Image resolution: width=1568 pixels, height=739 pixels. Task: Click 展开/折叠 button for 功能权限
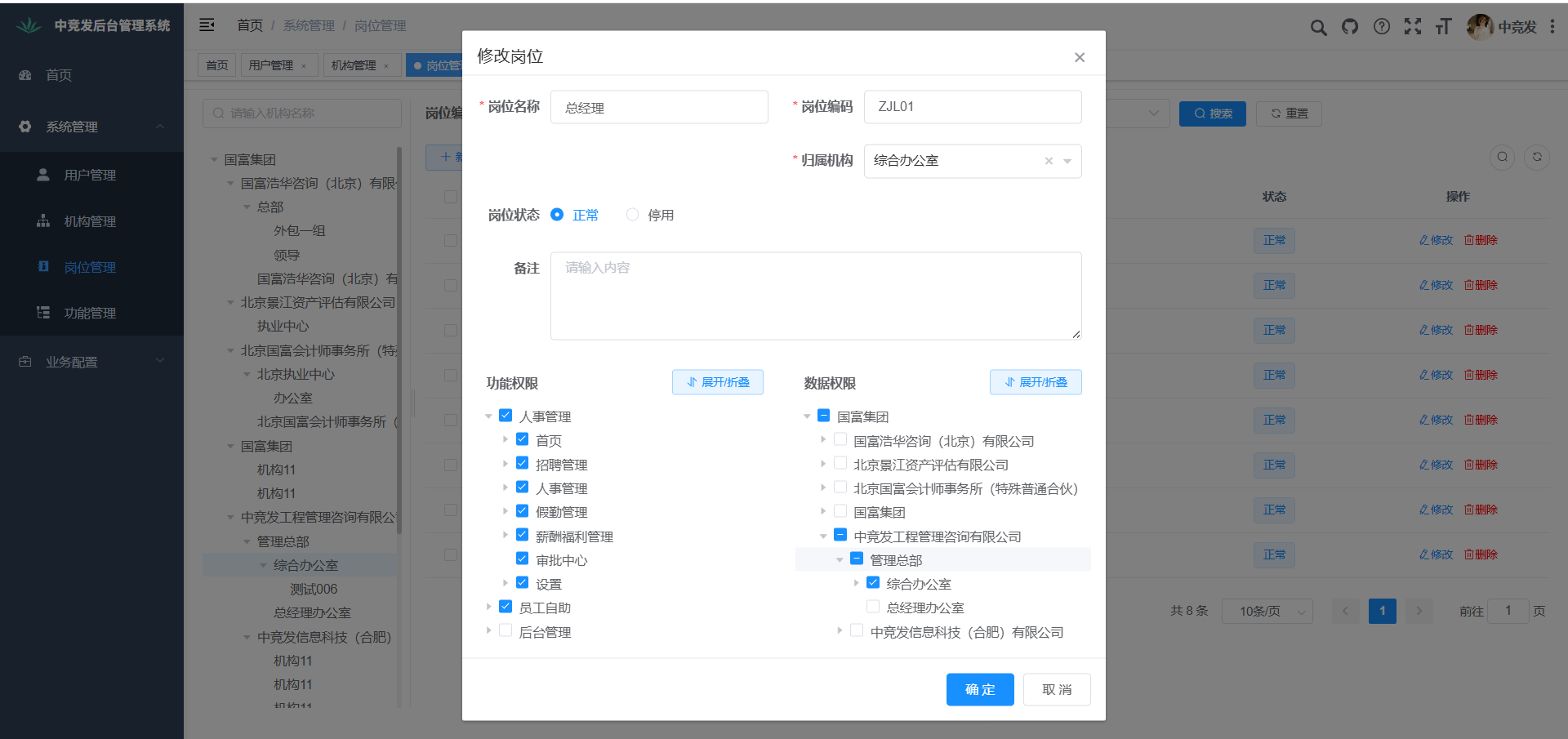click(717, 382)
